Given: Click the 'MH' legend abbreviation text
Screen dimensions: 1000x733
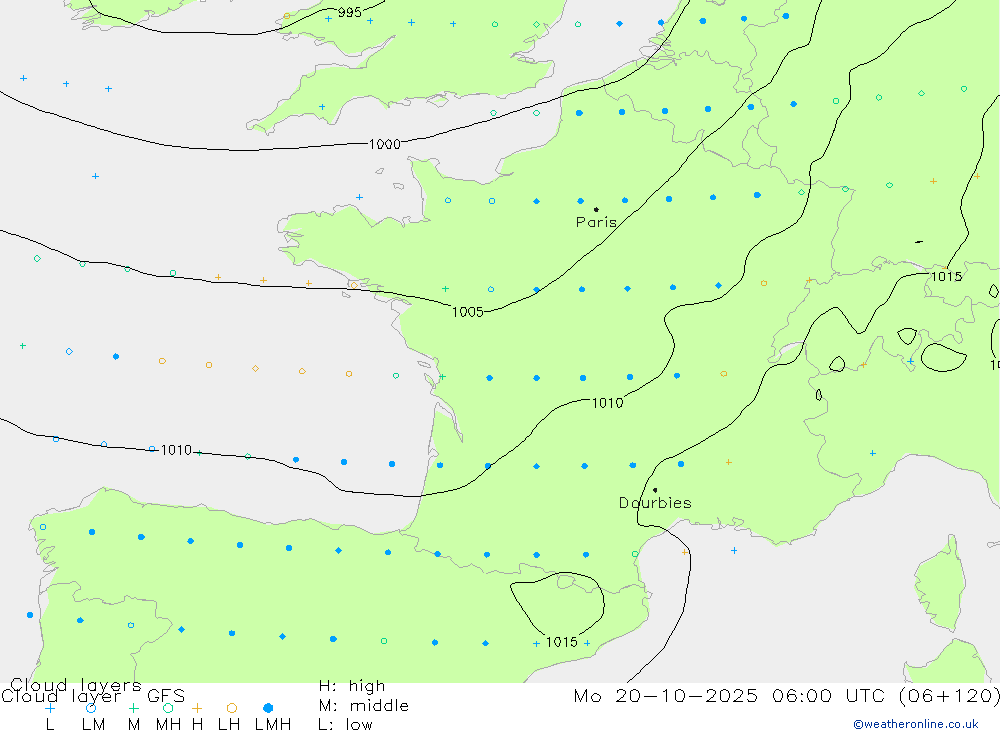Looking at the screenshot, I should (x=168, y=725).
